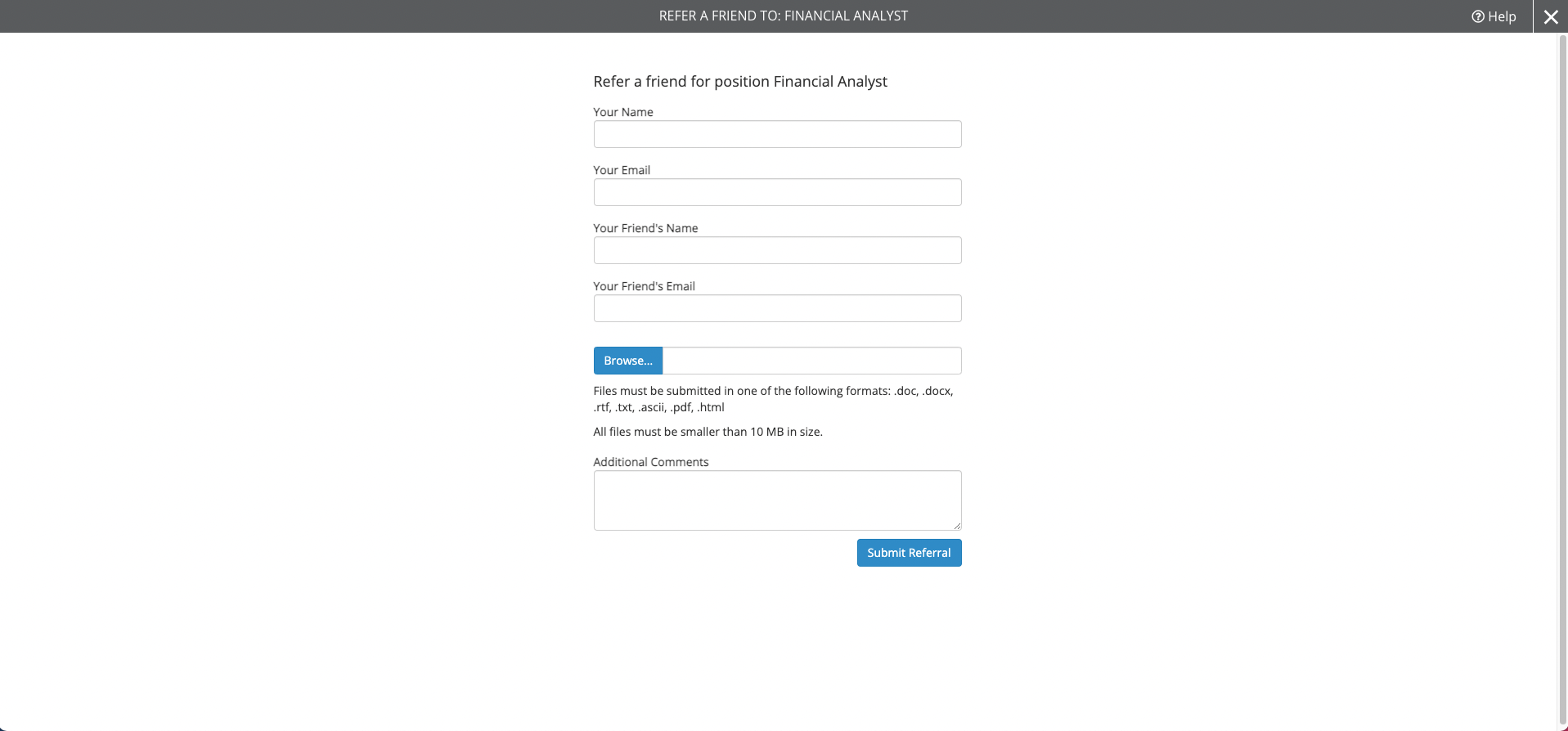Click the "Your Friend's Email" label
Image resolution: width=1568 pixels, height=731 pixels.
[644, 286]
